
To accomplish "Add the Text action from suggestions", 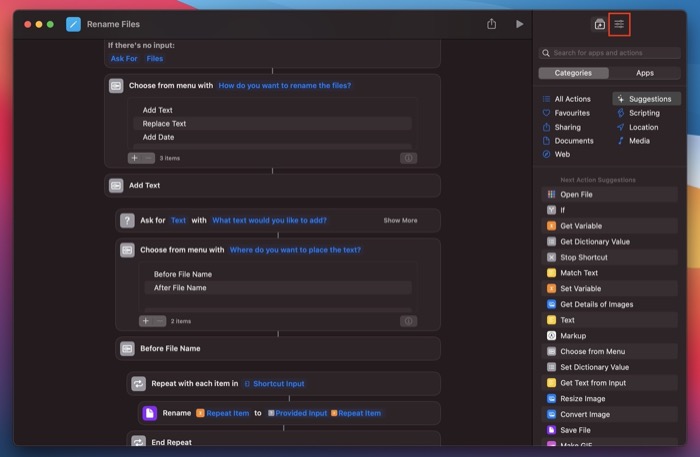I will [x=610, y=320].
